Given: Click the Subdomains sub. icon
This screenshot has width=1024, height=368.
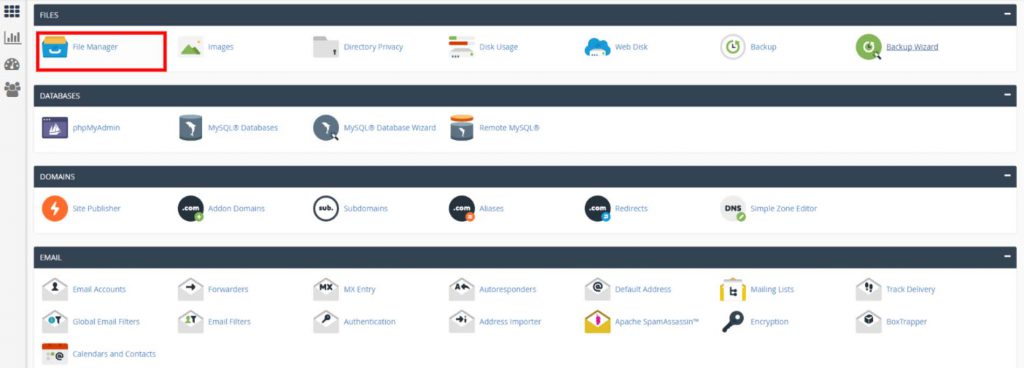Looking at the screenshot, I should click(326, 209).
